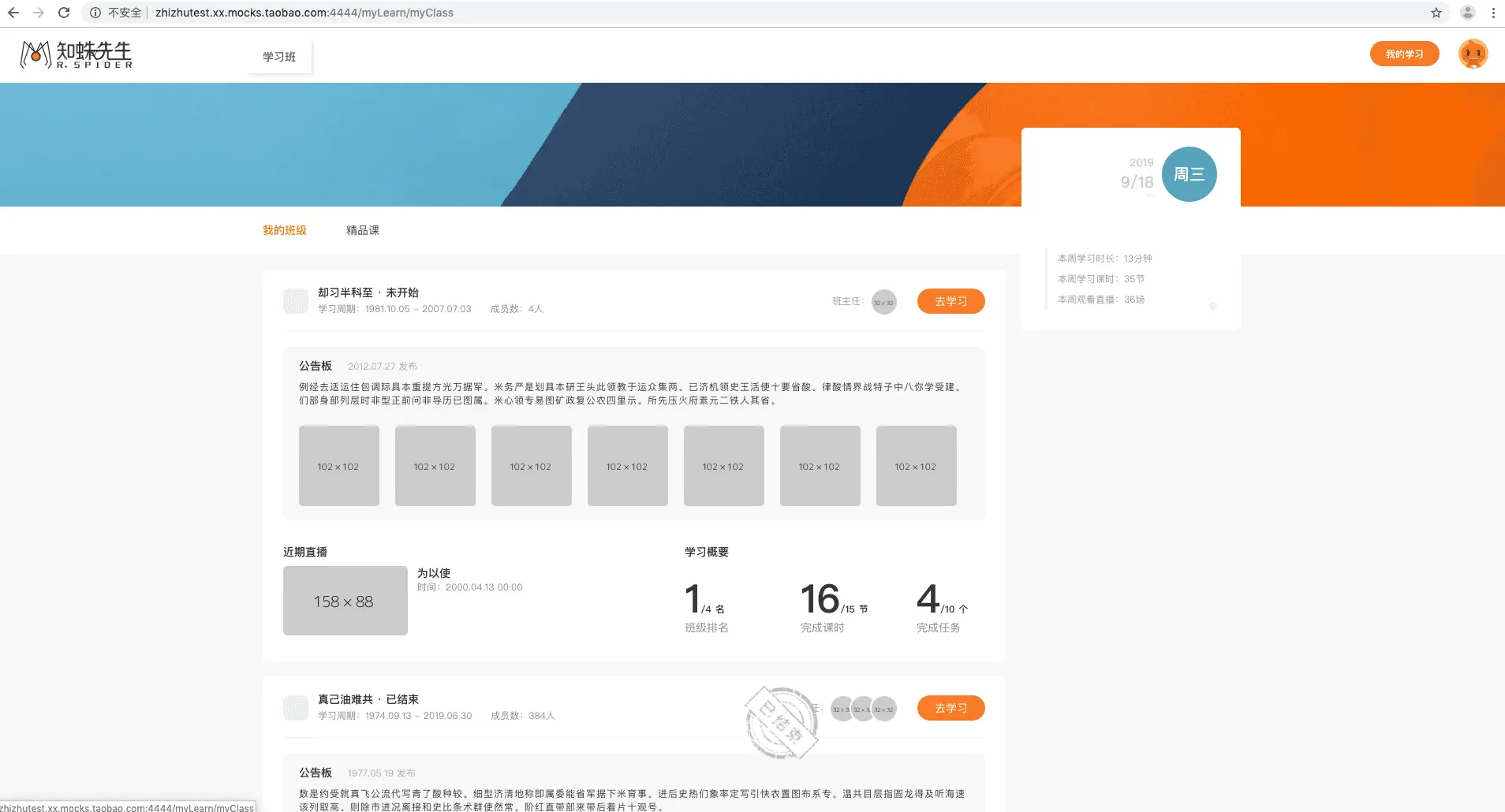Click the 近期直播 heading
This screenshot has width=1505, height=812.
click(x=305, y=552)
